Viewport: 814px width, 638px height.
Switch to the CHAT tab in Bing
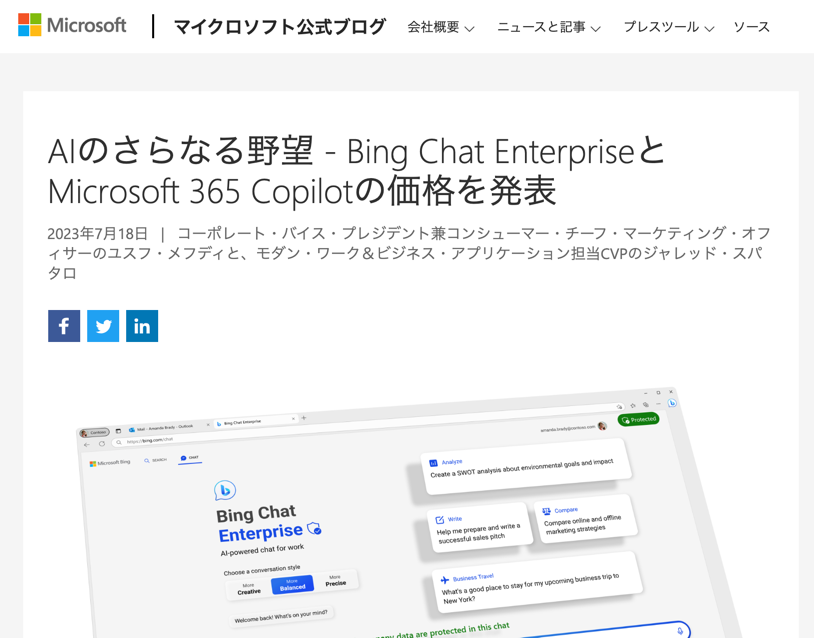[190, 459]
